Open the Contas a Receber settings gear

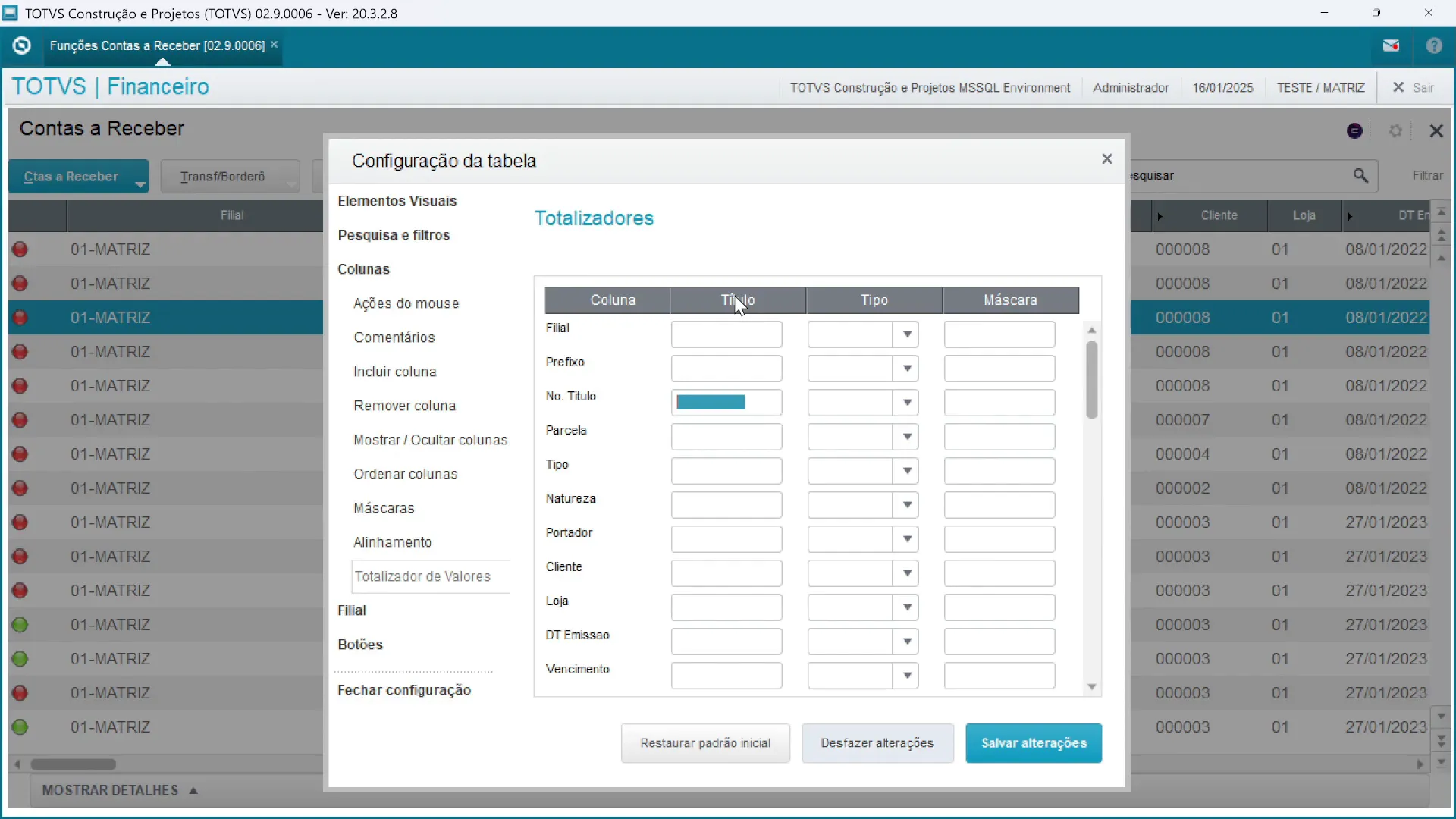1395,131
